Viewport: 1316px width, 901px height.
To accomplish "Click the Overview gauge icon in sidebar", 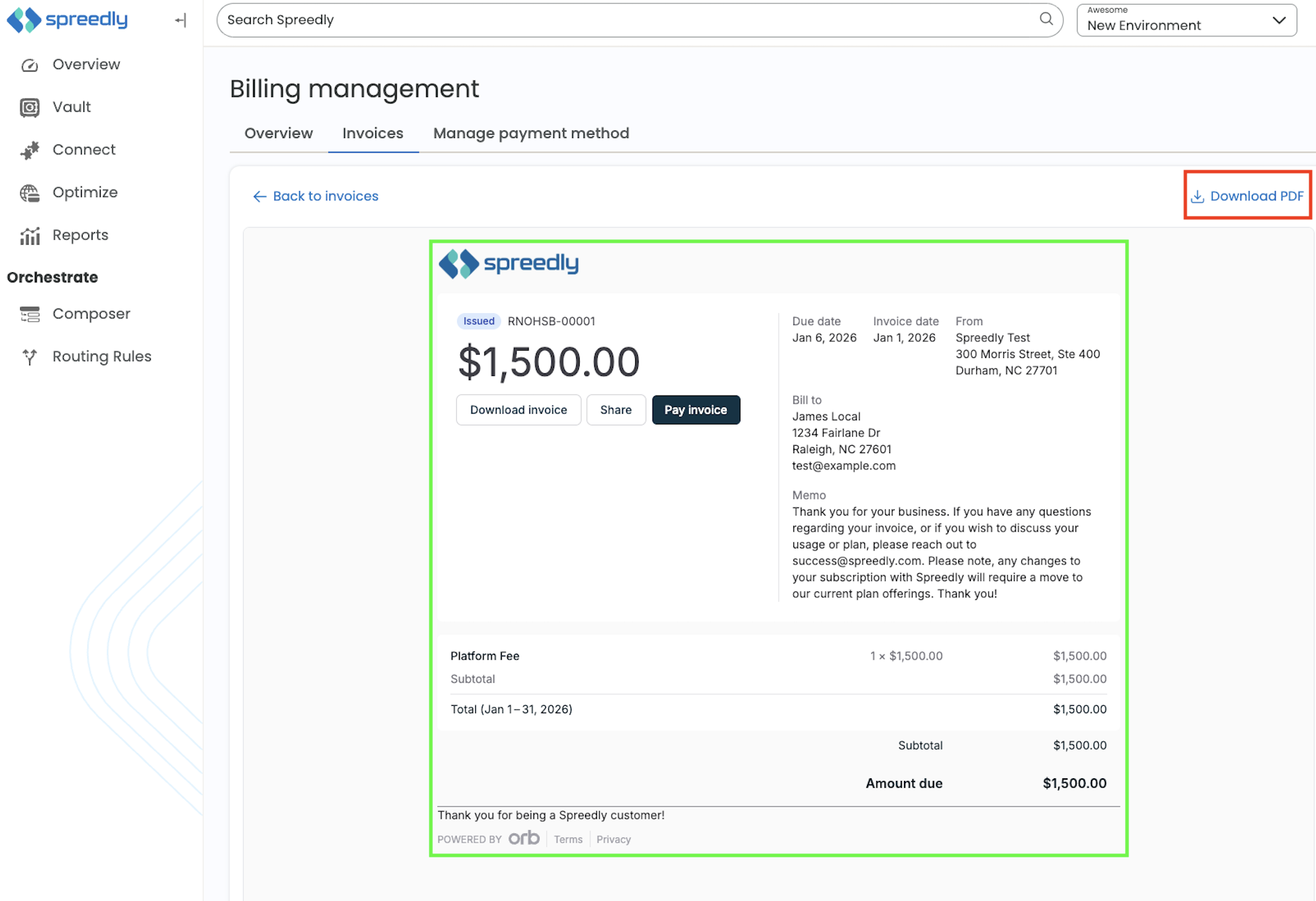I will tap(29, 65).
